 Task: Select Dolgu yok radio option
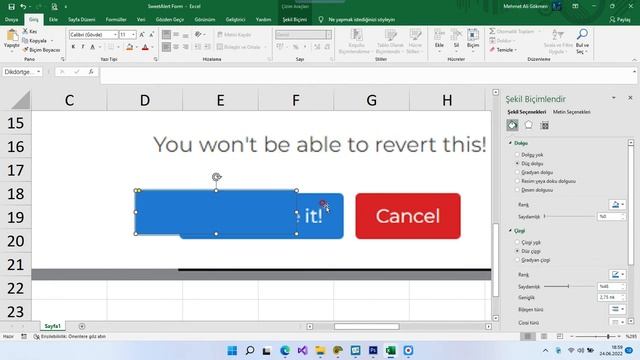[x=518, y=155]
